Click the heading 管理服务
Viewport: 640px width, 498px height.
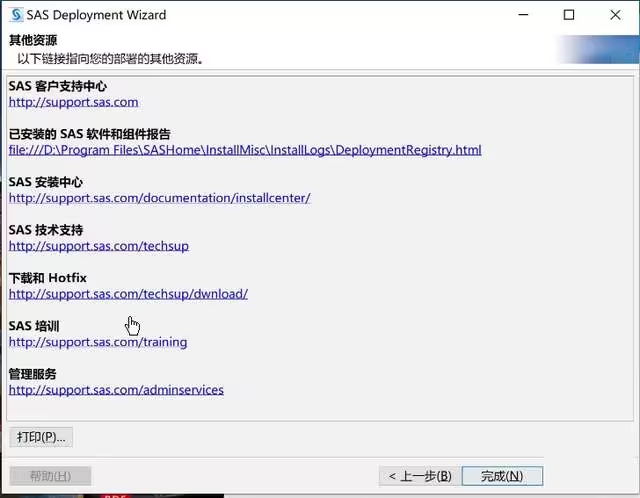pyautogui.click(x=33, y=374)
